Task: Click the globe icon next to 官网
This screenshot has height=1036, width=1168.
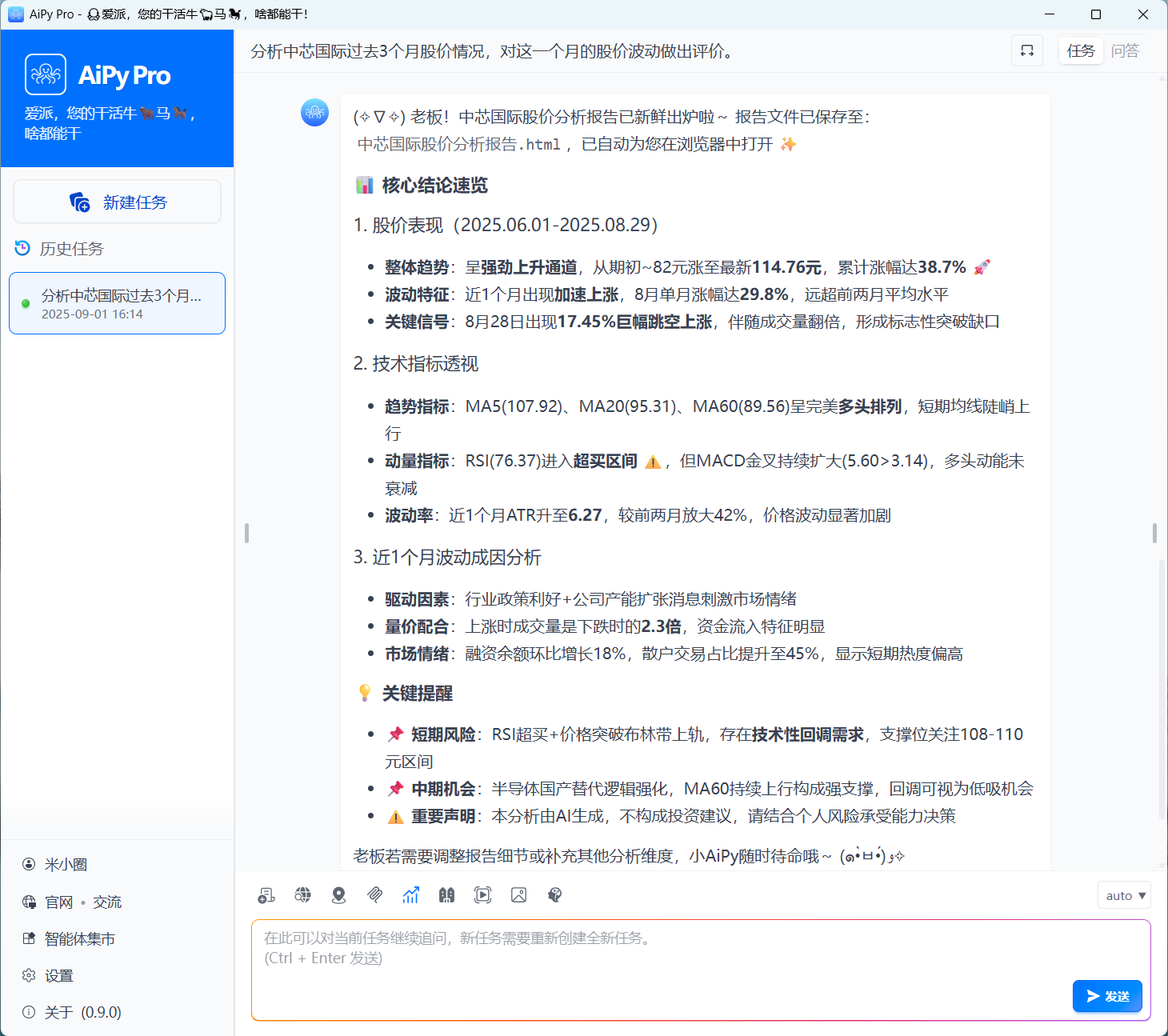Action: [29, 902]
